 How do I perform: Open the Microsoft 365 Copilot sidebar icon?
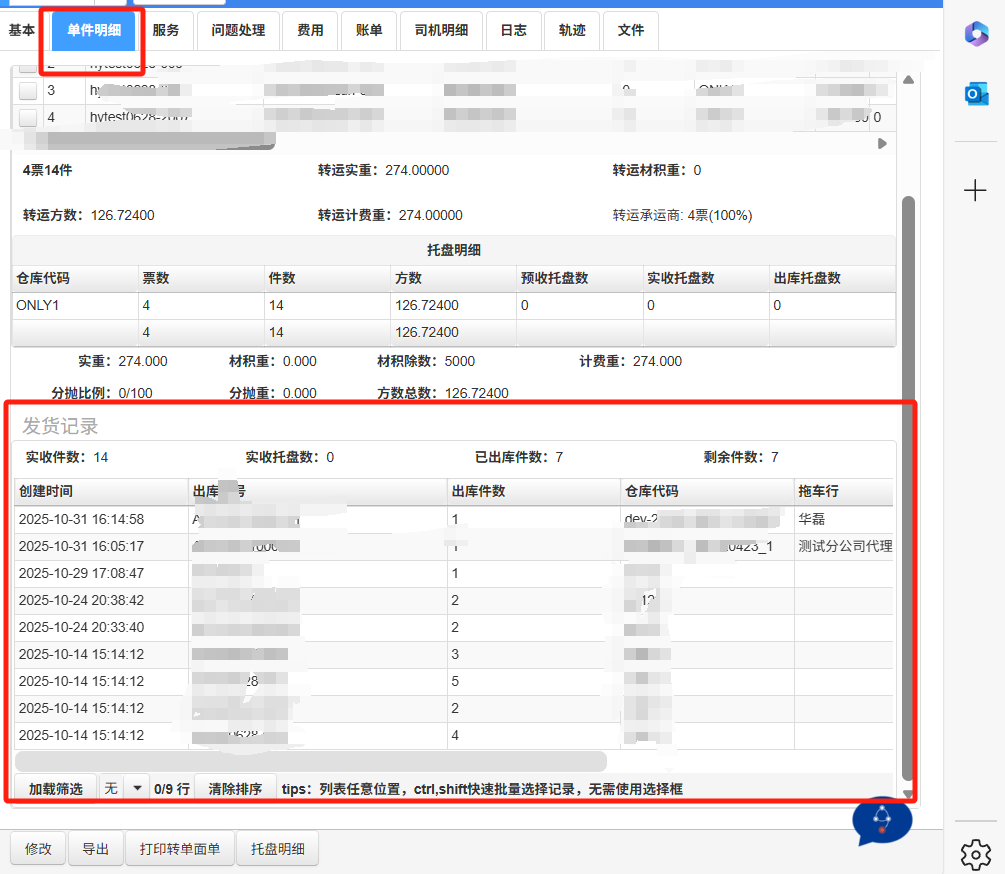point(975,33)
